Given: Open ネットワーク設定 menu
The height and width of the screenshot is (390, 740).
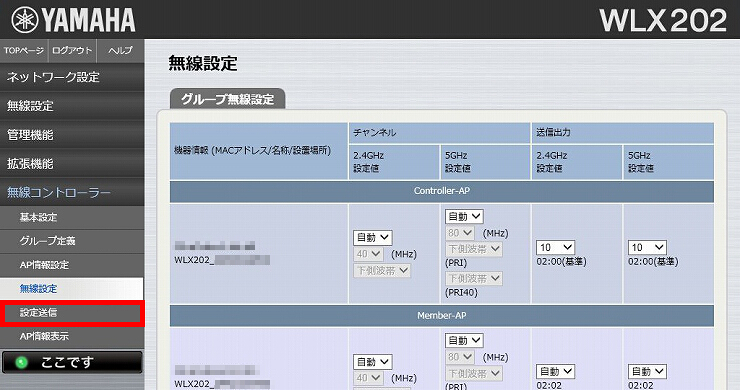Looking at the screenshot, I should 72,77.
